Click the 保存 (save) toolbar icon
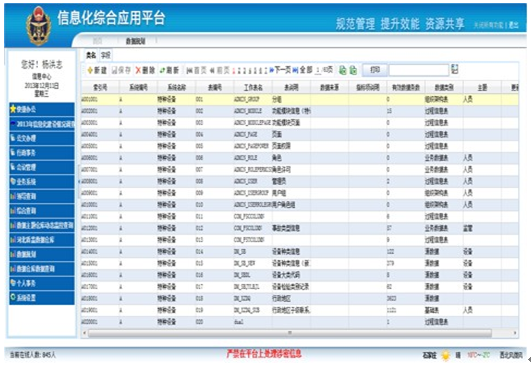531x366 pixels. pyautogui.click(x=114, y=70)
